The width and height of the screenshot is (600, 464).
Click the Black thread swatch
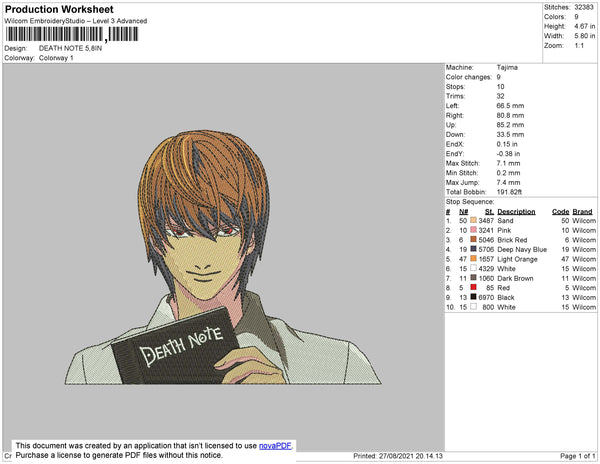(473, 297)
